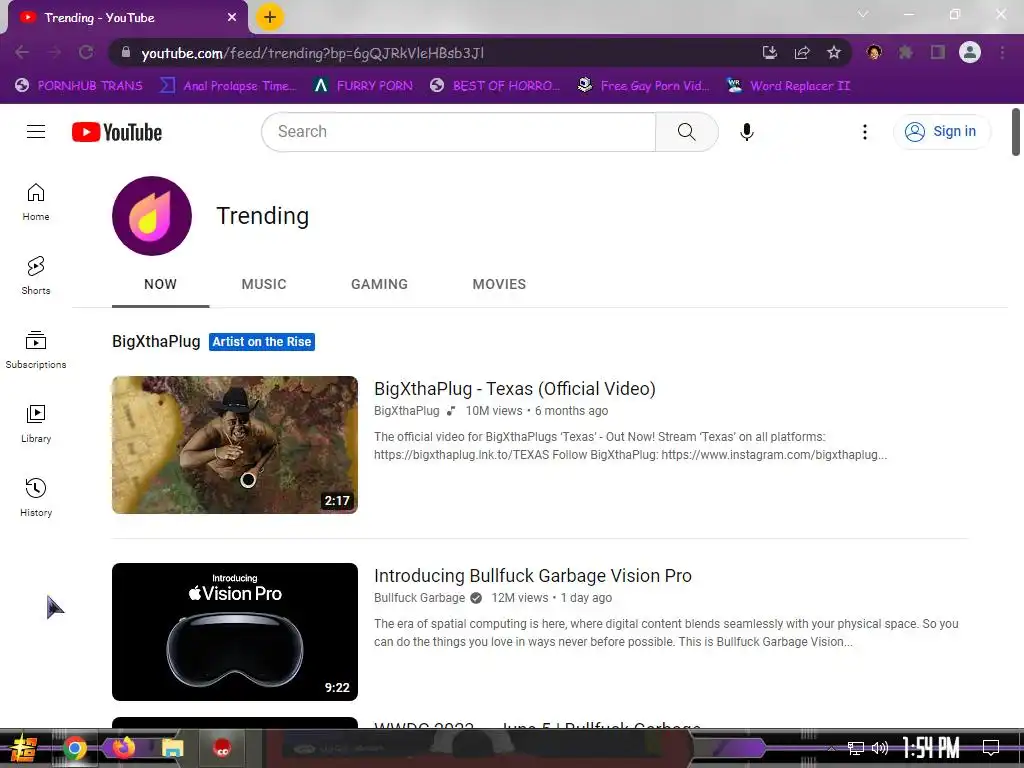Reload the page with the refresh icon
Viewport: 1024px width, 768px height.
86,52
